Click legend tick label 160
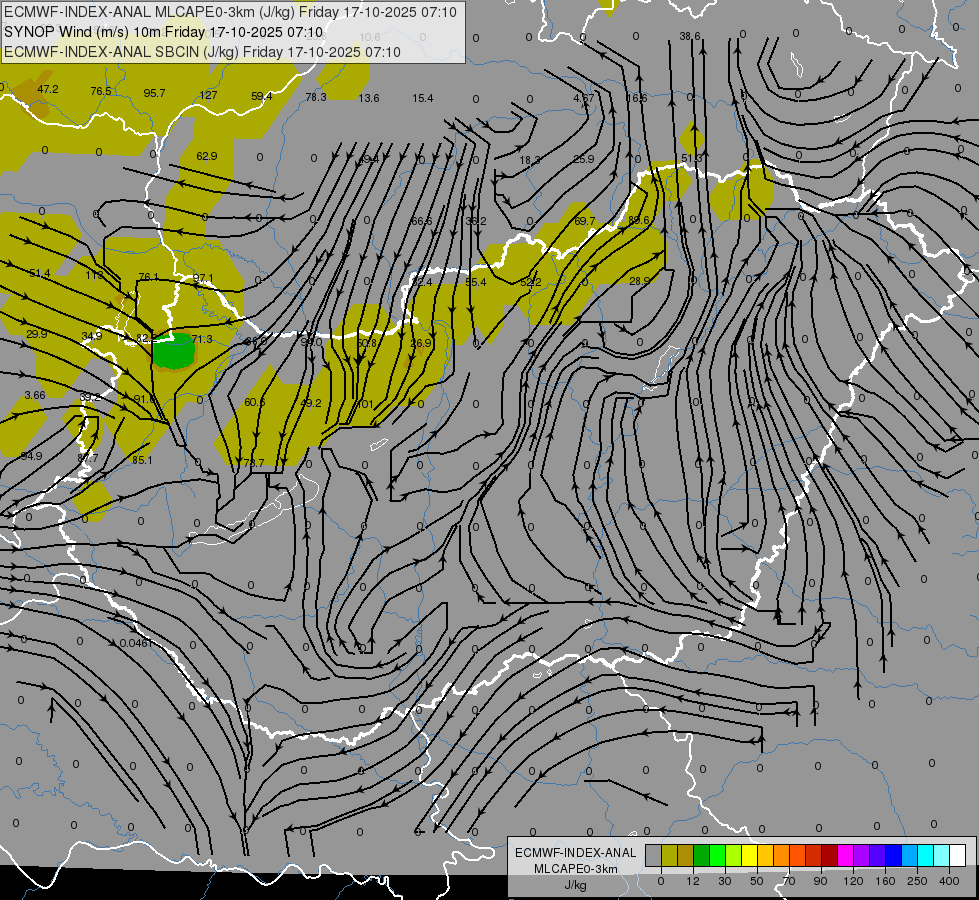Image resolution: width=979 pixels, height=900 pixels. coord(885,881)
